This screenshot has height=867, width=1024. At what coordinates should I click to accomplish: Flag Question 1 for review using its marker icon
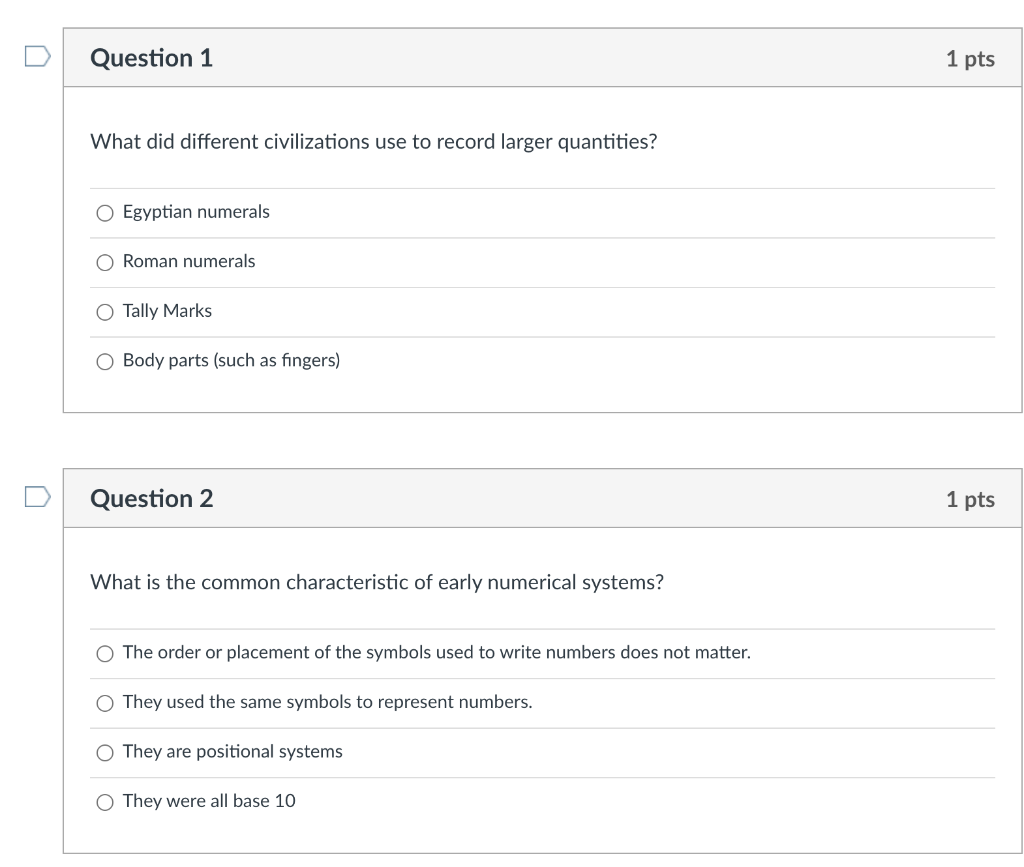(x=35, y=58)
